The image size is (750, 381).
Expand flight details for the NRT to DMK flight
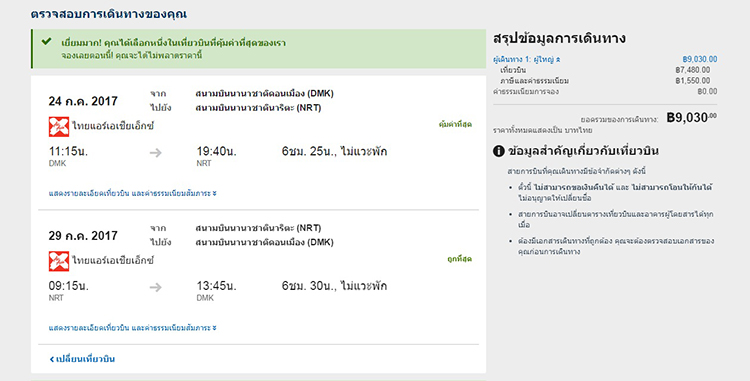coord(132,328)
